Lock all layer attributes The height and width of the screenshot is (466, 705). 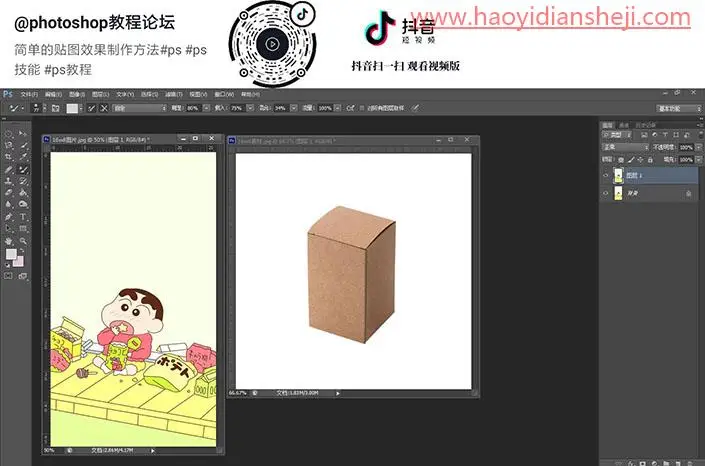[x=651, y=160]
